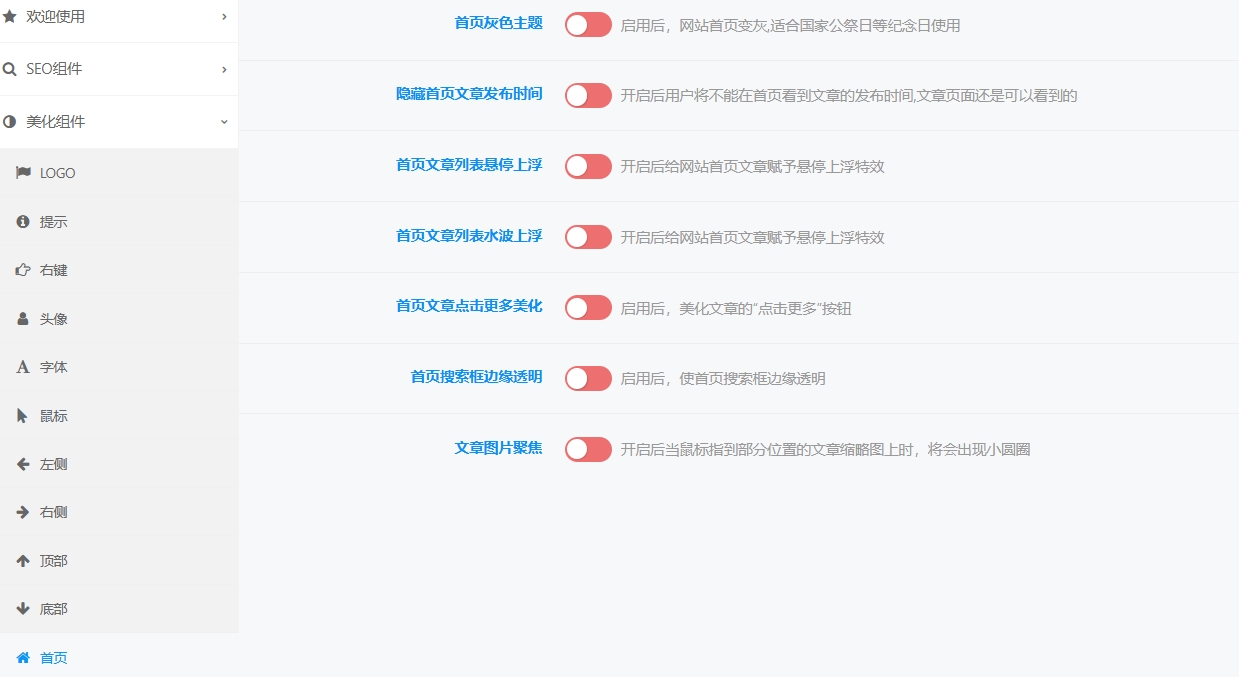The image size is (1239, 677).
Task: Click the 首页文章列表悬停上浮 option label
Action: pos(469,165)
